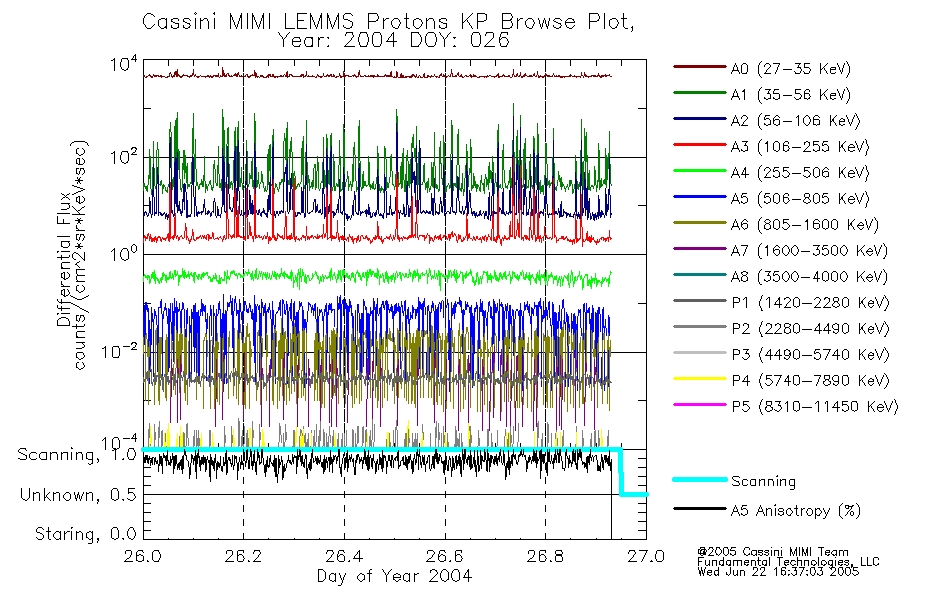Screen dimensions: 950x600
Task: Click the A2 (56-106 KeV) legend label
Action: (x=795, y=121)
